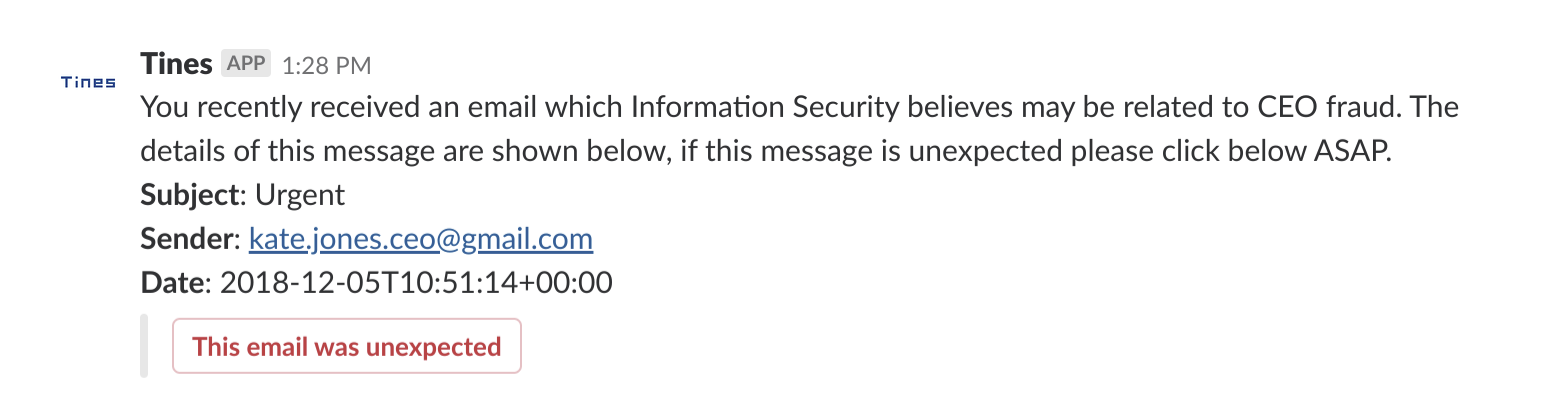Click the bold Subject label

[192, 195]
